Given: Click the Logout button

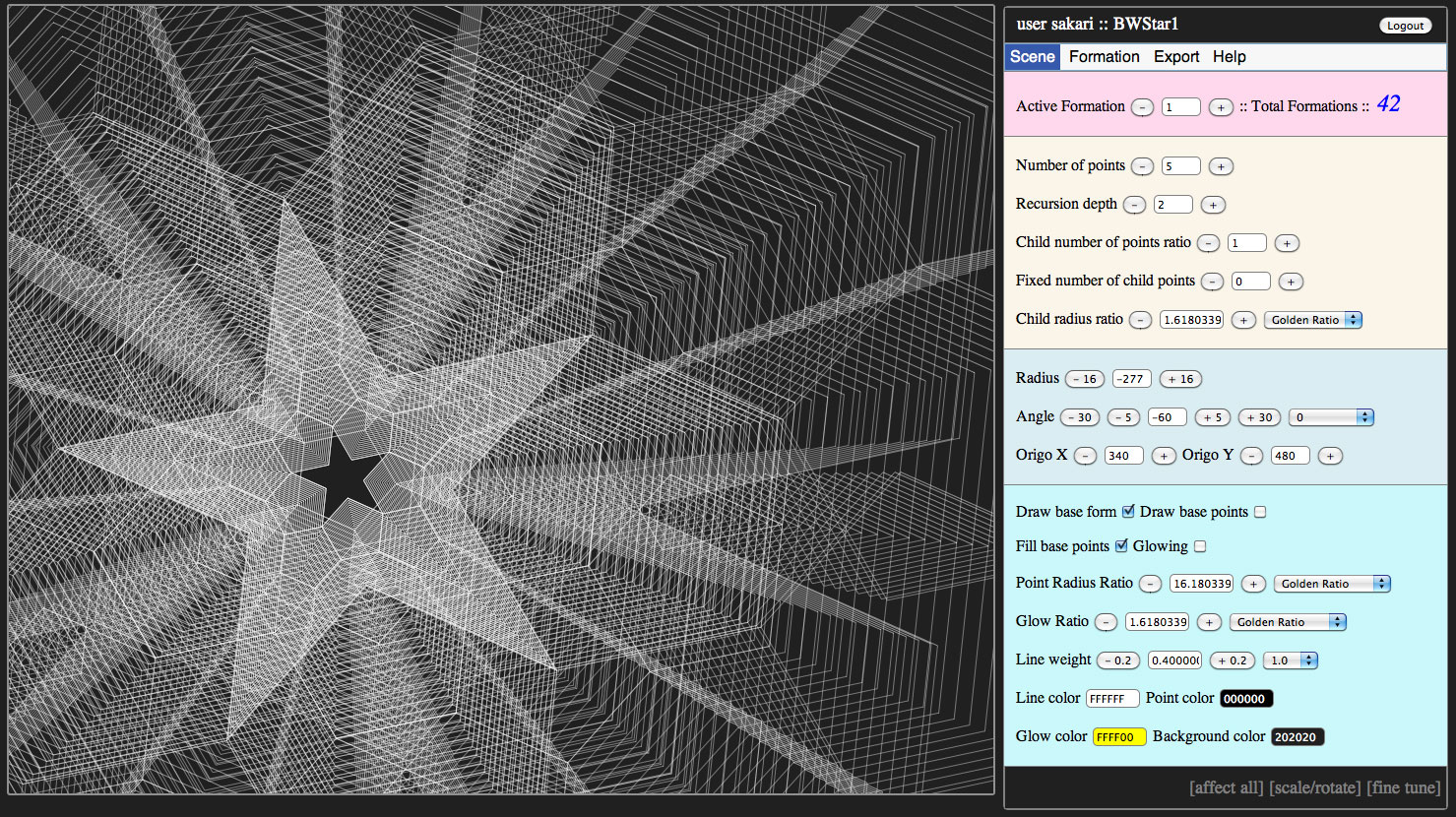Looking at the screenshot, I should pos(1406,26).
